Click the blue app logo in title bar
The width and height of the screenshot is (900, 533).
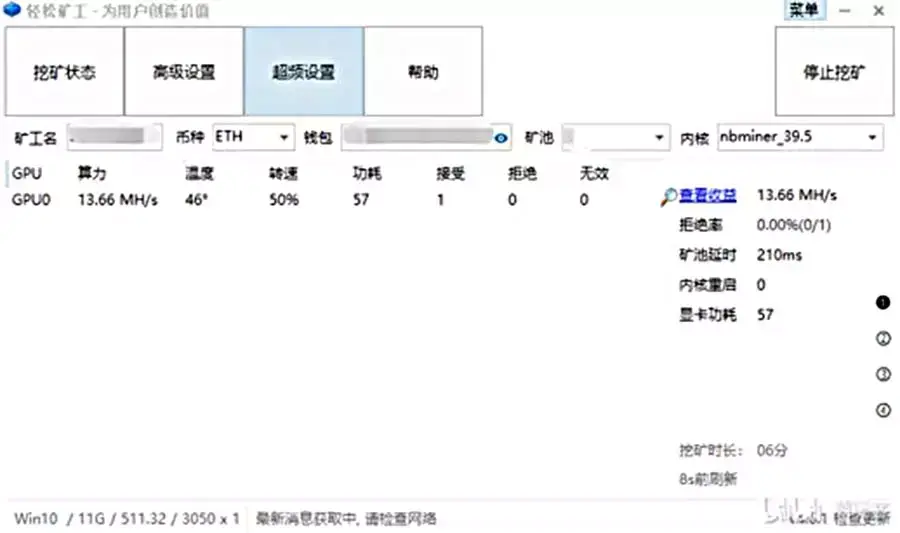pyautogui.click(x=11, y=10)
